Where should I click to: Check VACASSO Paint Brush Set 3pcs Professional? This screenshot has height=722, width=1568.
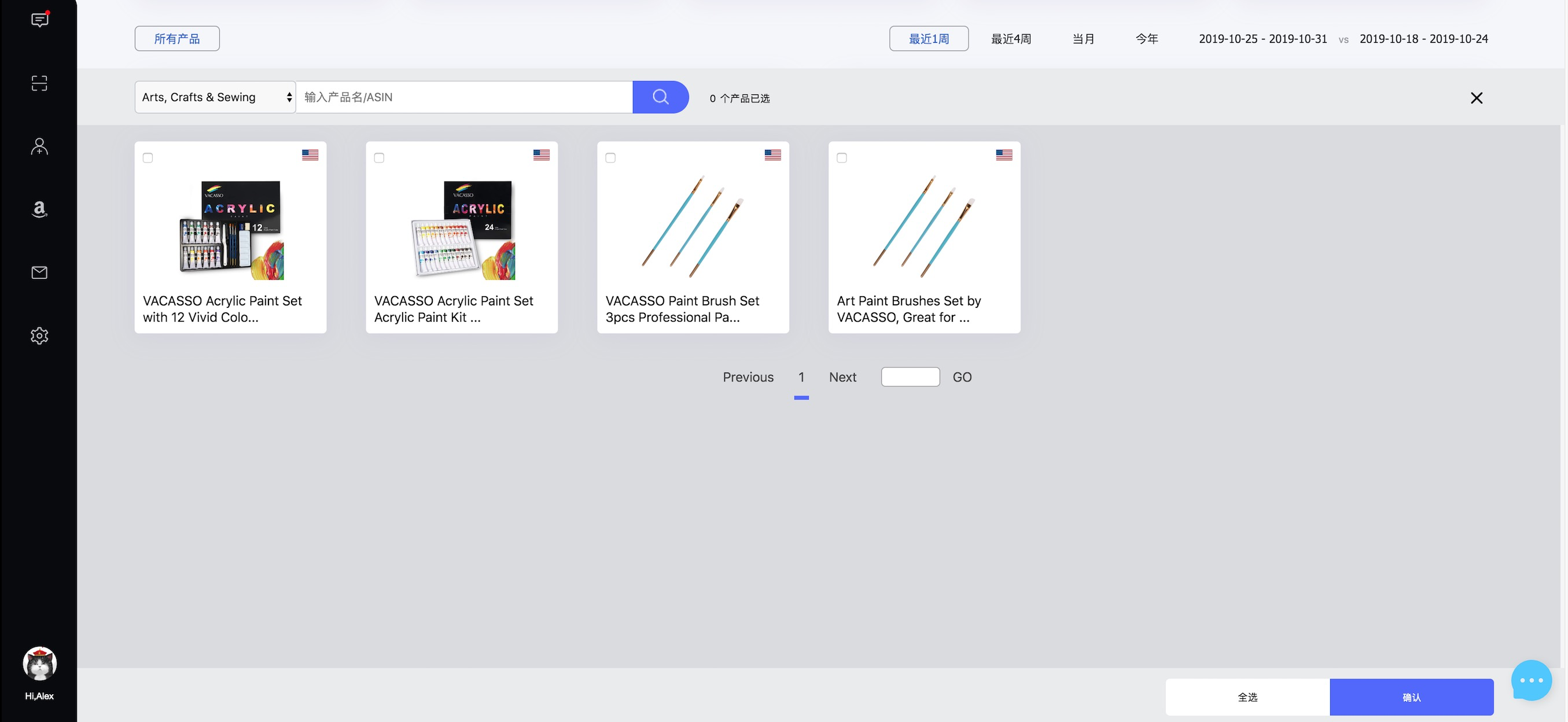point(610,158)
